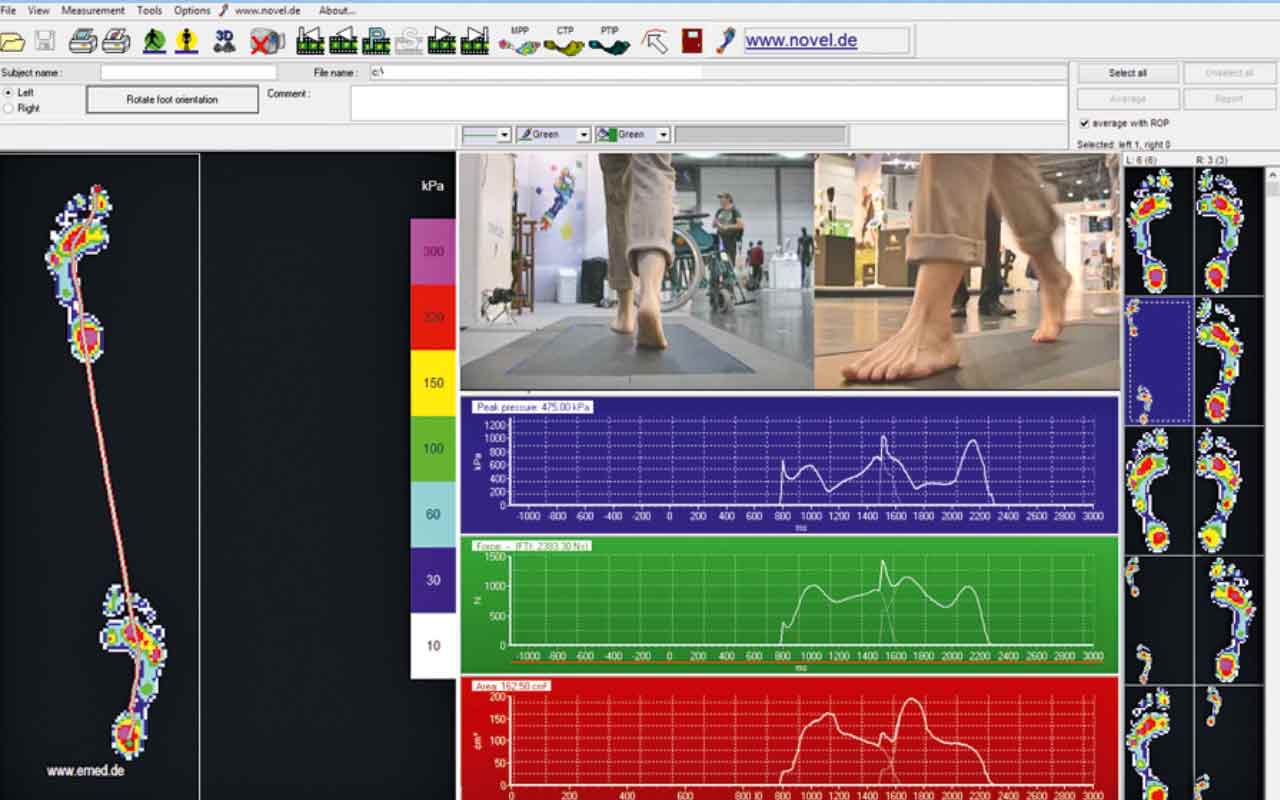The height and width of the screenshot is (800, 1280).
Task: Show the MPP foot picture
Action: point(520,42)
